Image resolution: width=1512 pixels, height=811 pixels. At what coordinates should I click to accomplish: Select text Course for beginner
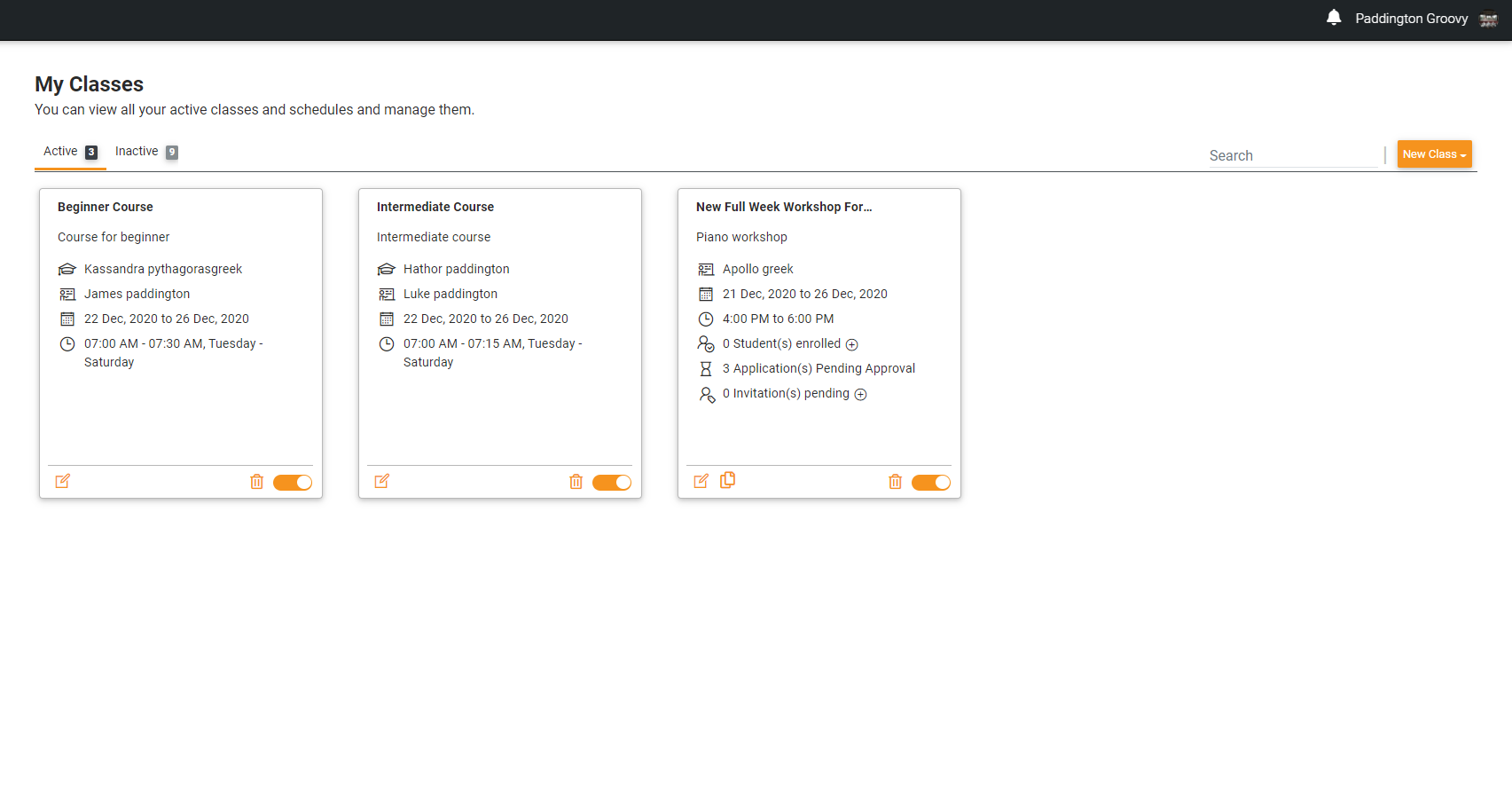(x=114, y=237)
